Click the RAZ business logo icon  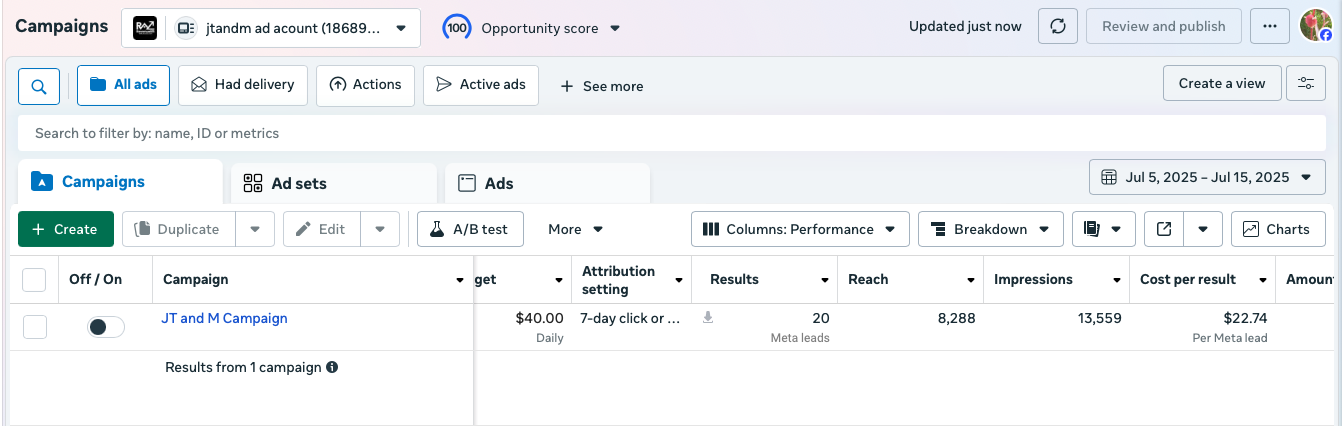pyautogui.click(x=145, y=28)
